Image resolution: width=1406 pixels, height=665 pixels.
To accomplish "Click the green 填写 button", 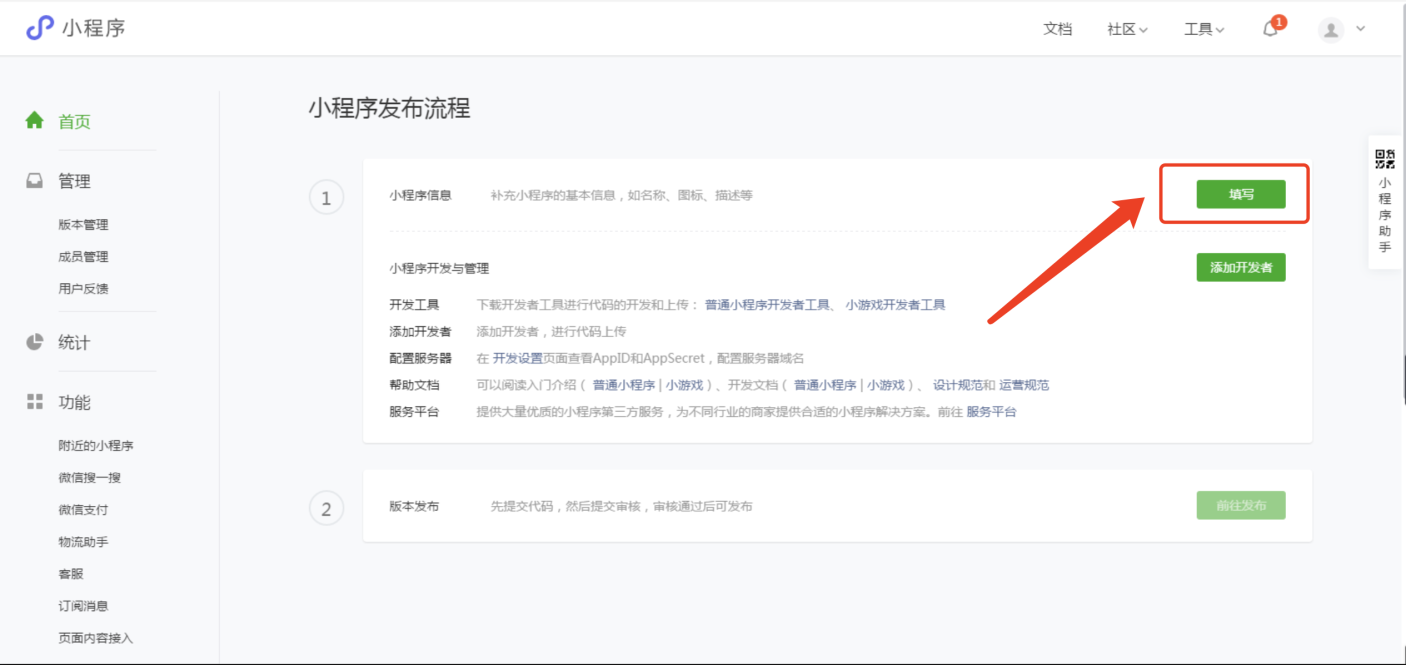I will 1240,194.
